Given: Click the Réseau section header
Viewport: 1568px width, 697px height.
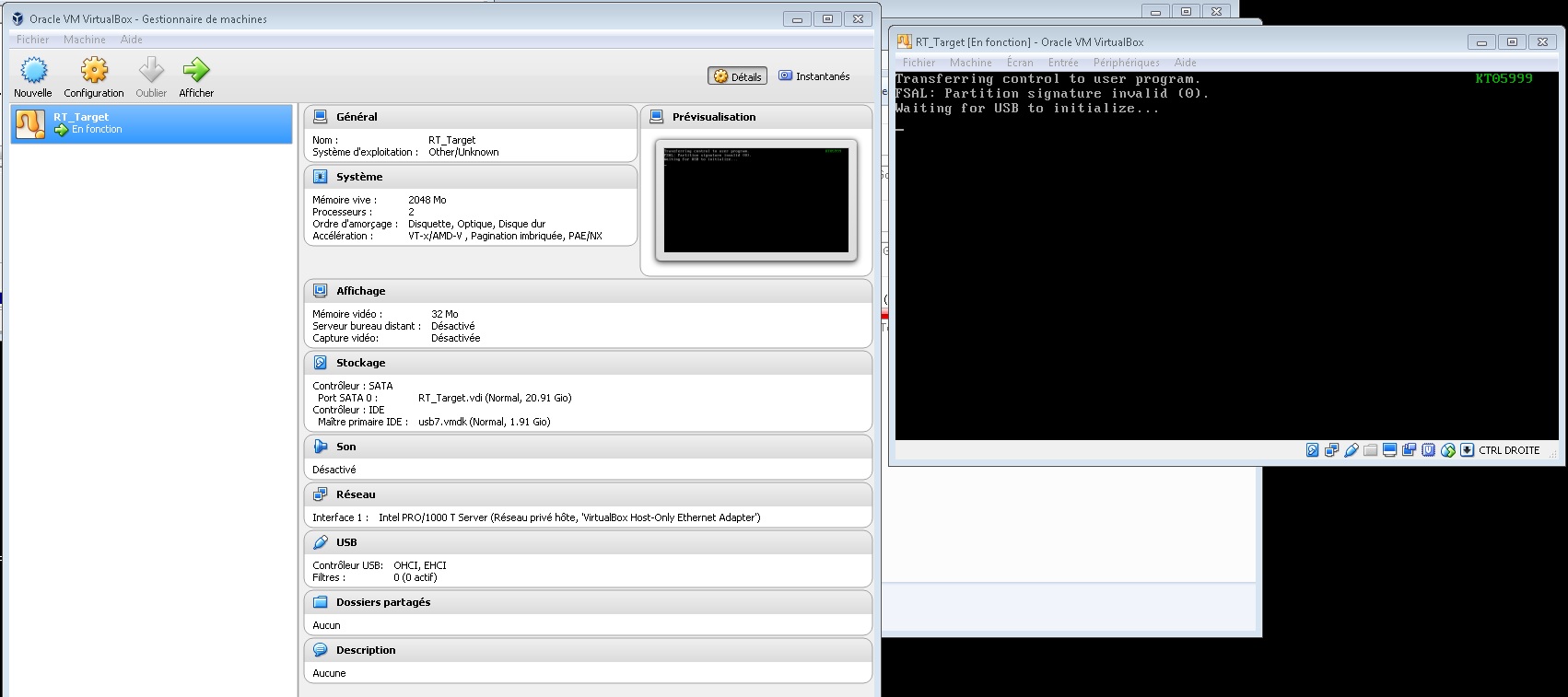Looking at the screenshot, I should 588,494.
